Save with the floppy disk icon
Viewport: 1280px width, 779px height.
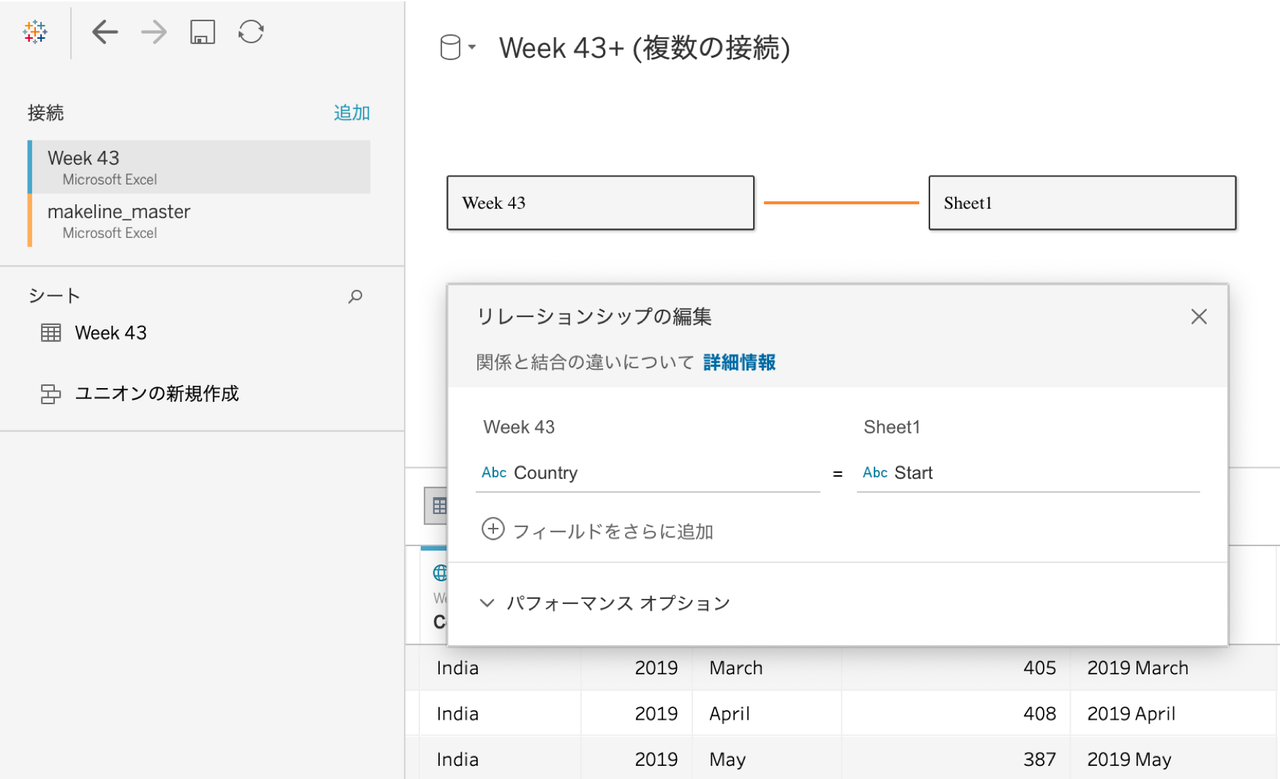[x=203, y=32]
